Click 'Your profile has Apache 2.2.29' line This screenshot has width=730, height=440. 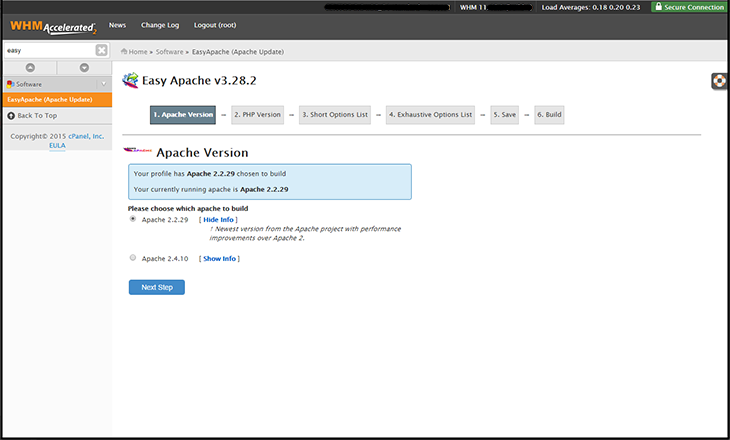(210, 174)
